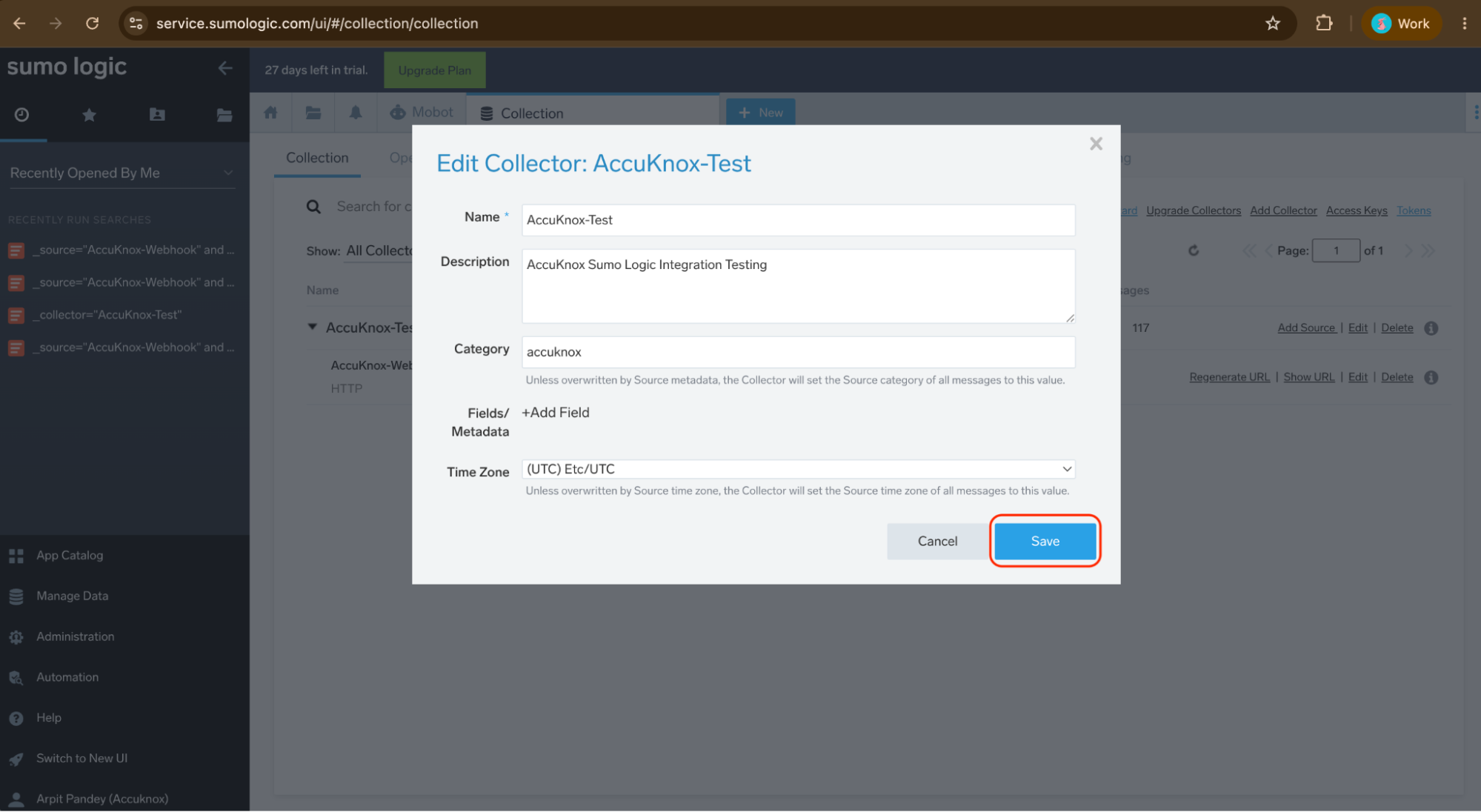Viewport: 1481px width, 812px height.
Task: Open the Work profile menu
Action: 1400,24
